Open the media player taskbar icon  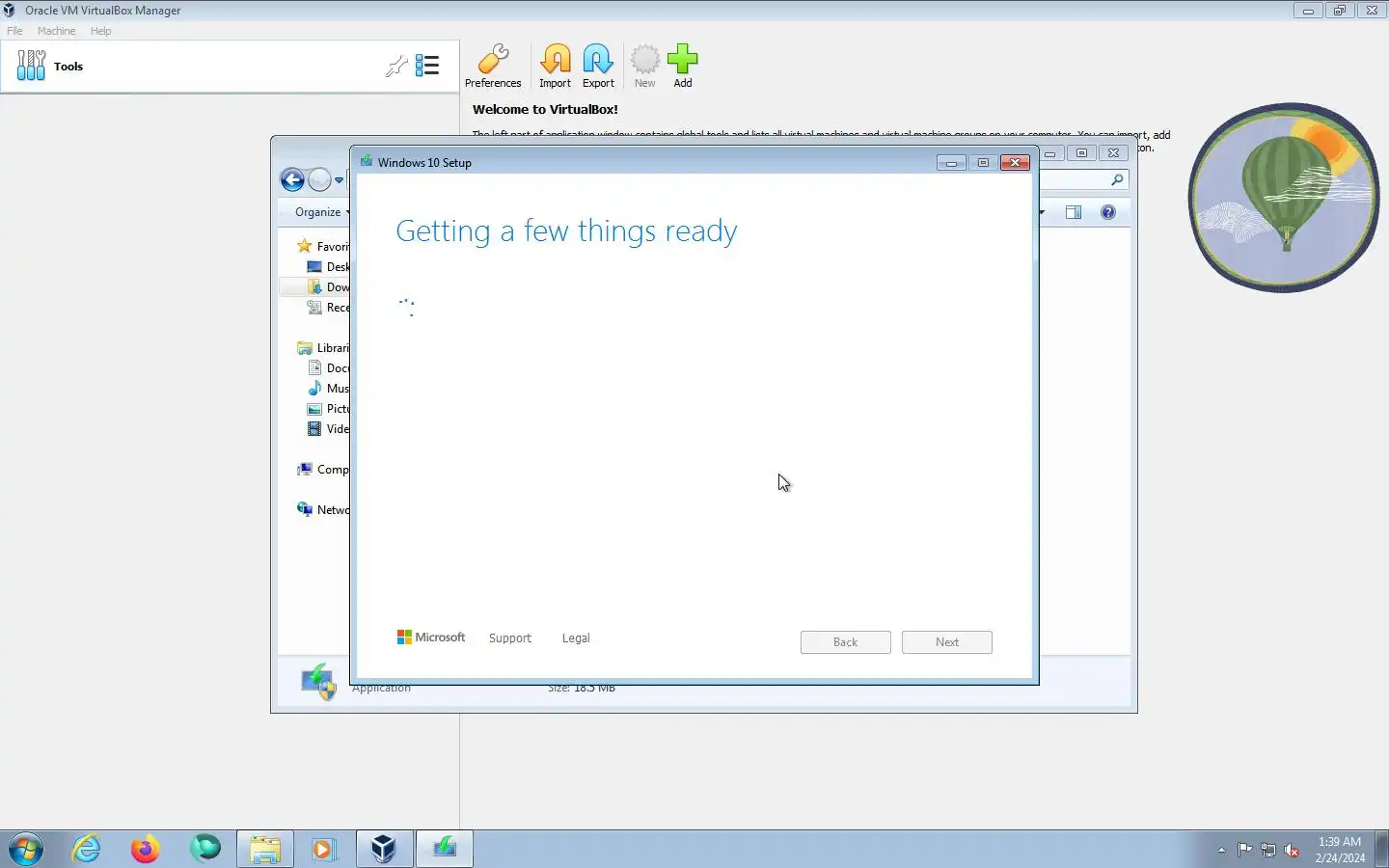point(323,850)
